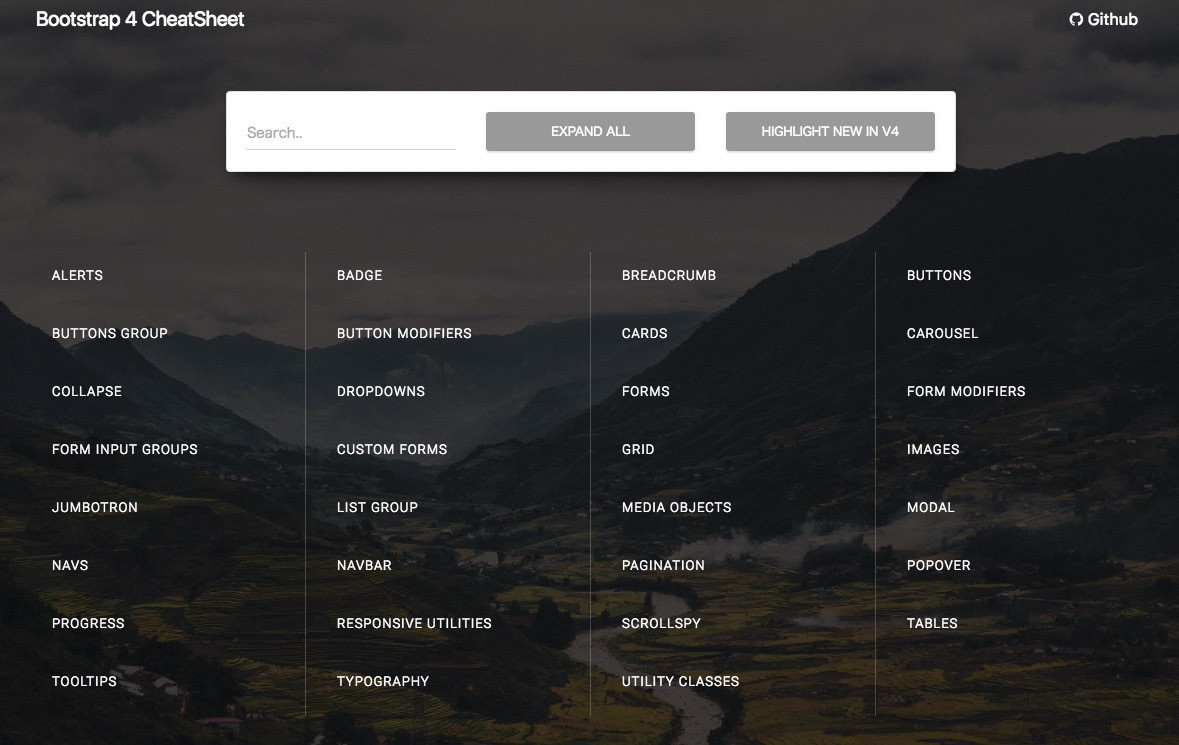Expand the ALERTS section
The width and height of the screenshot is (1179, 745).
click(77, 275)
